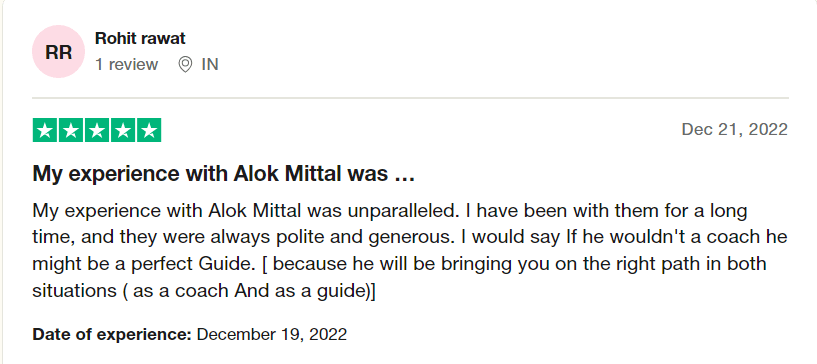Click the second green rating star
Screen dimensions: 817x364
tap(71, 130)
